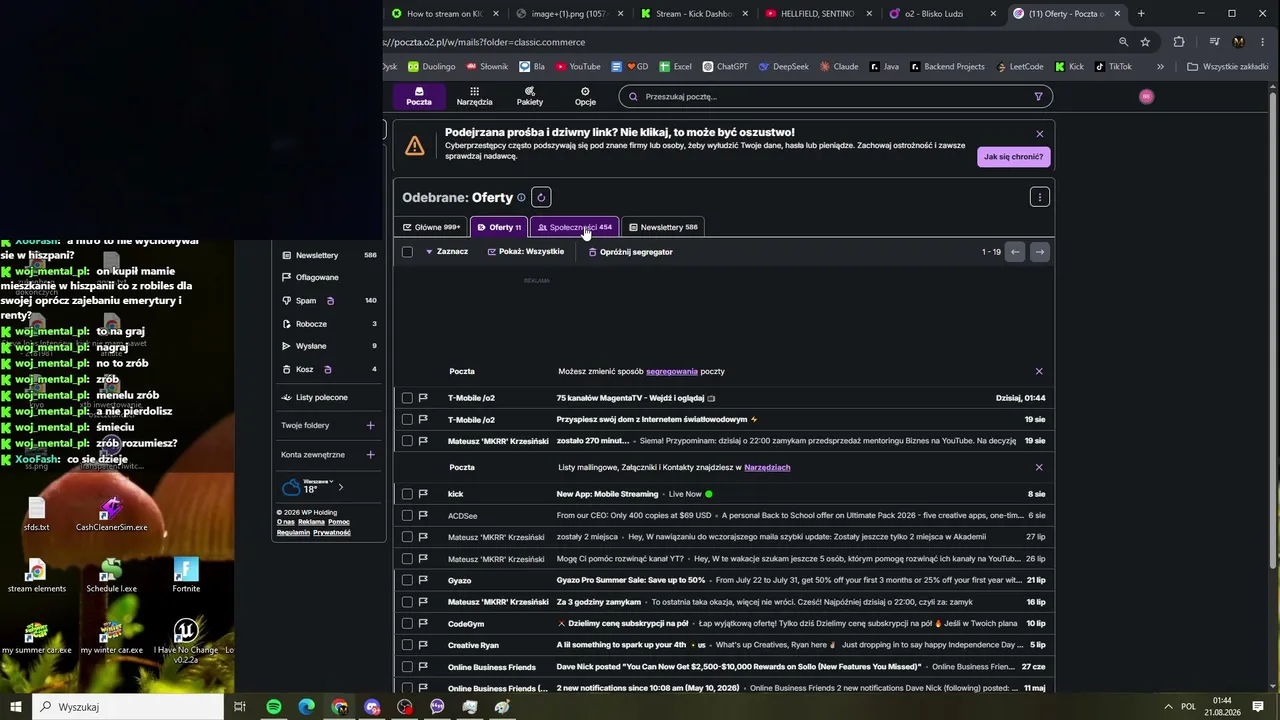This screenshot has height=720, width=1280.
Task: Go to previous page of messages
Action: pyautogui.click(x=1015, y=252)
